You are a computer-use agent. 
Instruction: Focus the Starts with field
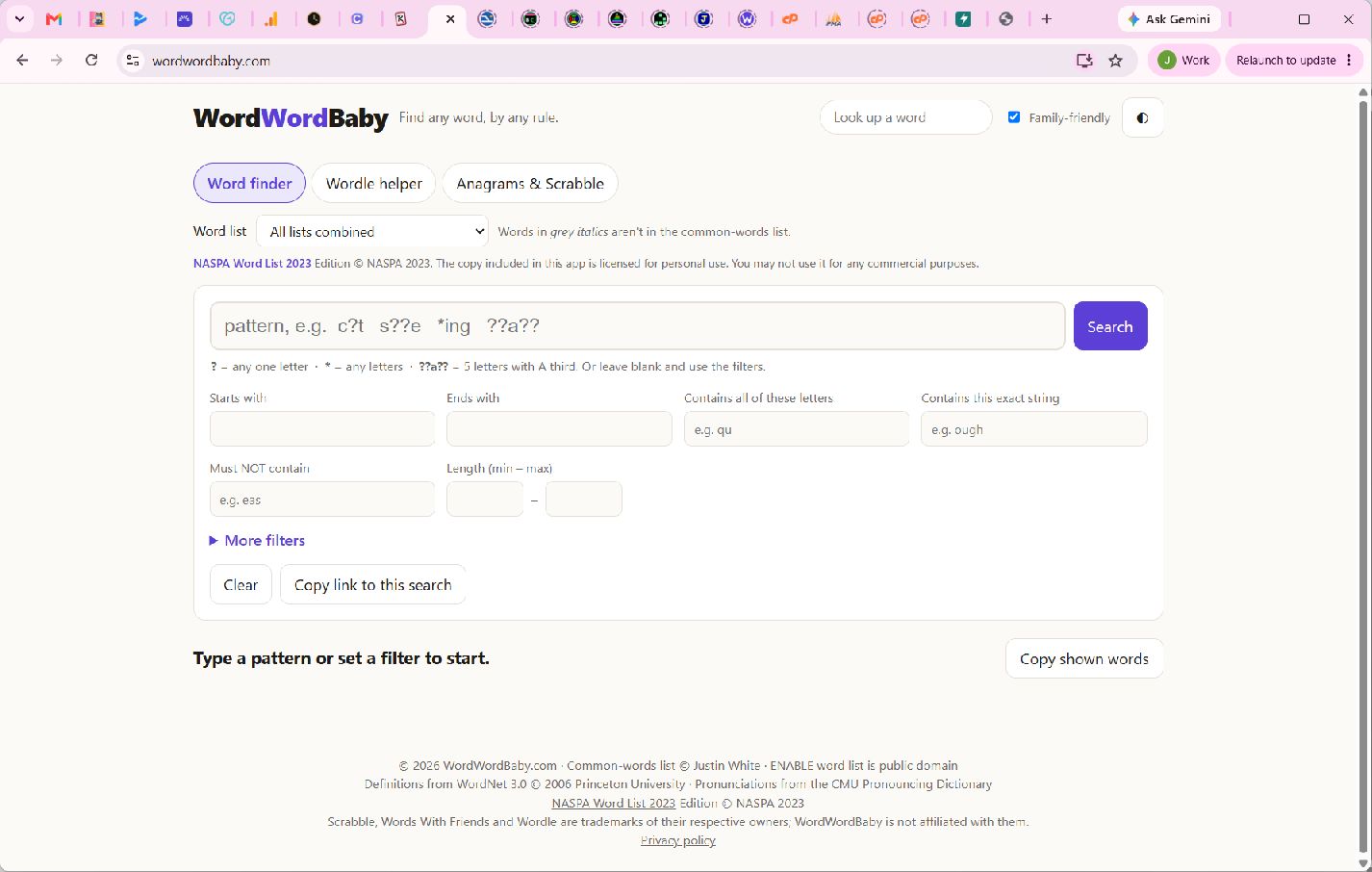coord(322,429)
